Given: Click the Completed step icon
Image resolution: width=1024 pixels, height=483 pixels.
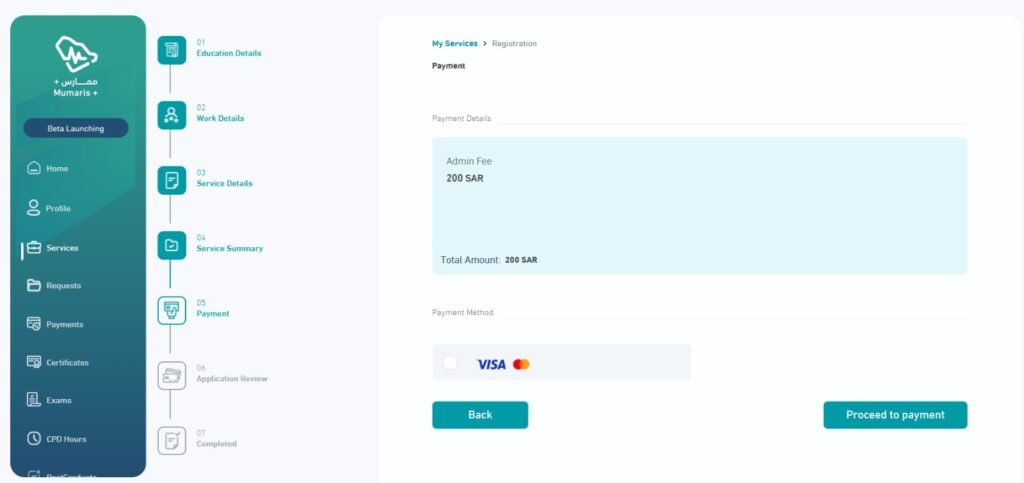Looking at the screenshot, I should [172, 441].
